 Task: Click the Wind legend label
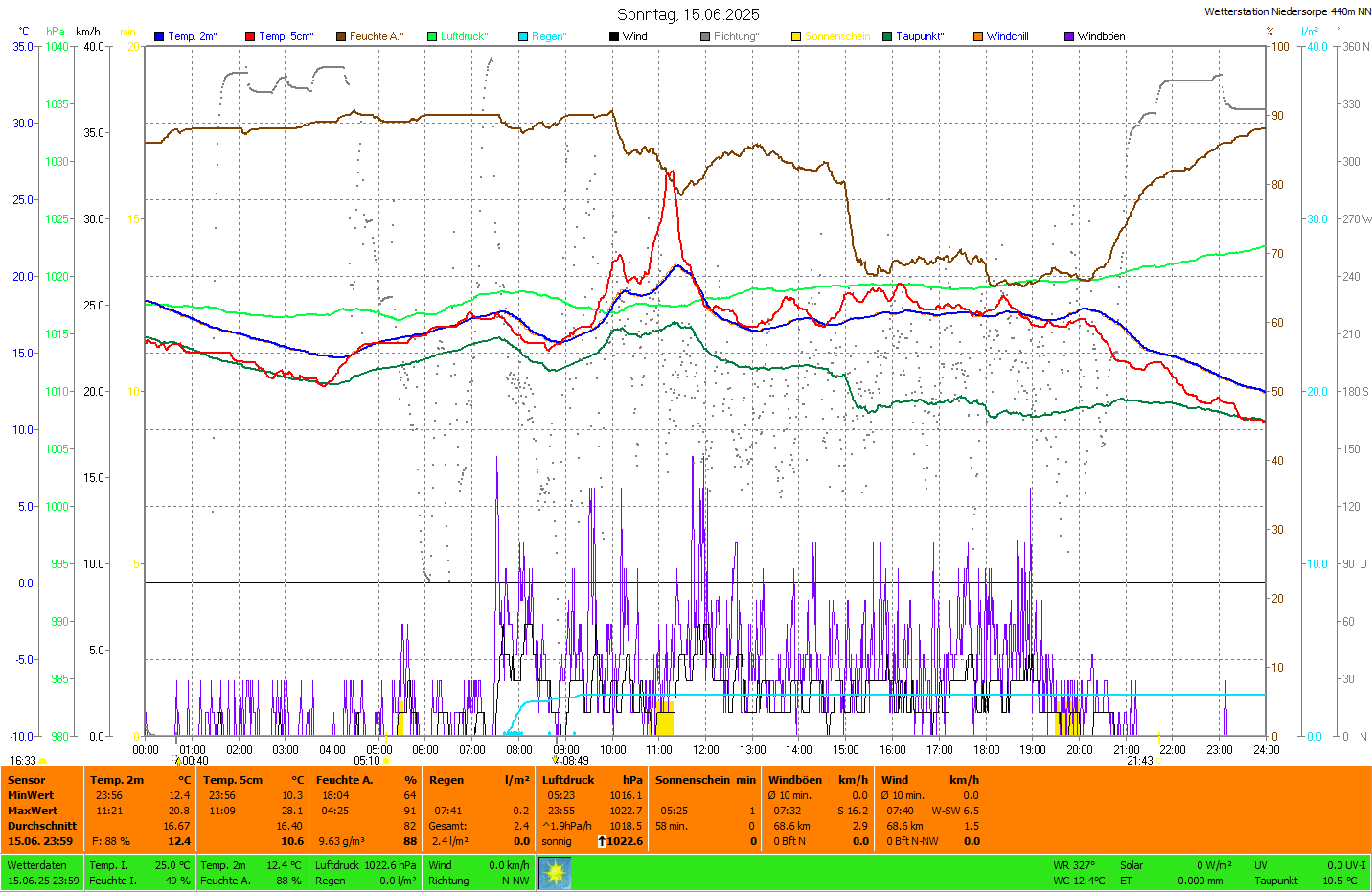[x=634, y=36]
